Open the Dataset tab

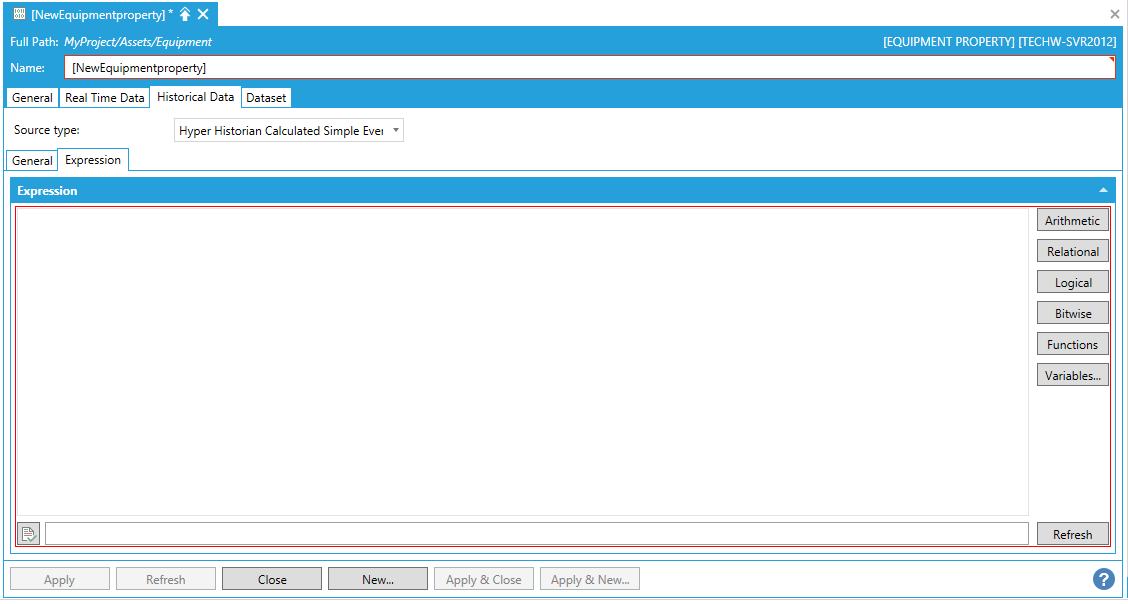click(x=266, y=98)
